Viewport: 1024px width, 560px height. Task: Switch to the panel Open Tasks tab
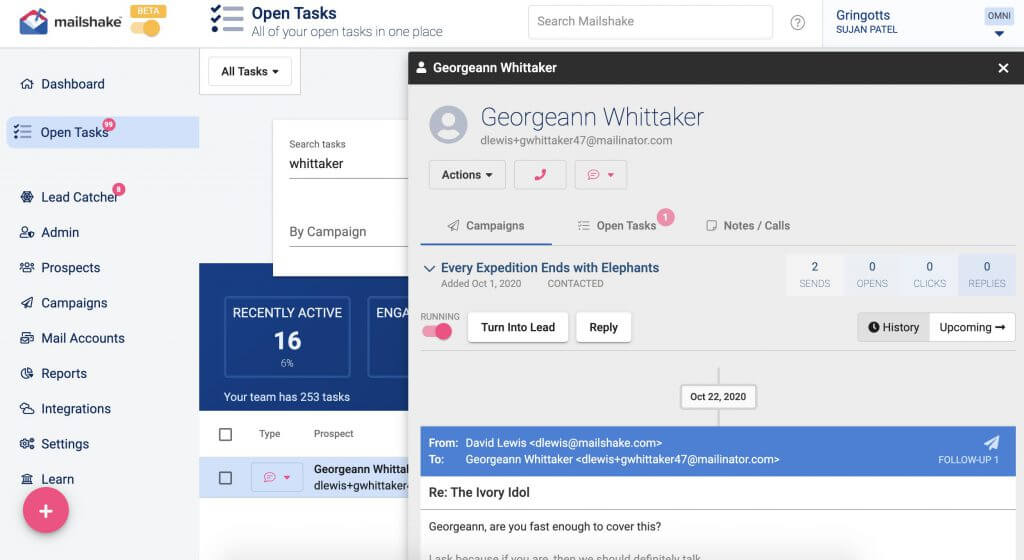(617, 226)
